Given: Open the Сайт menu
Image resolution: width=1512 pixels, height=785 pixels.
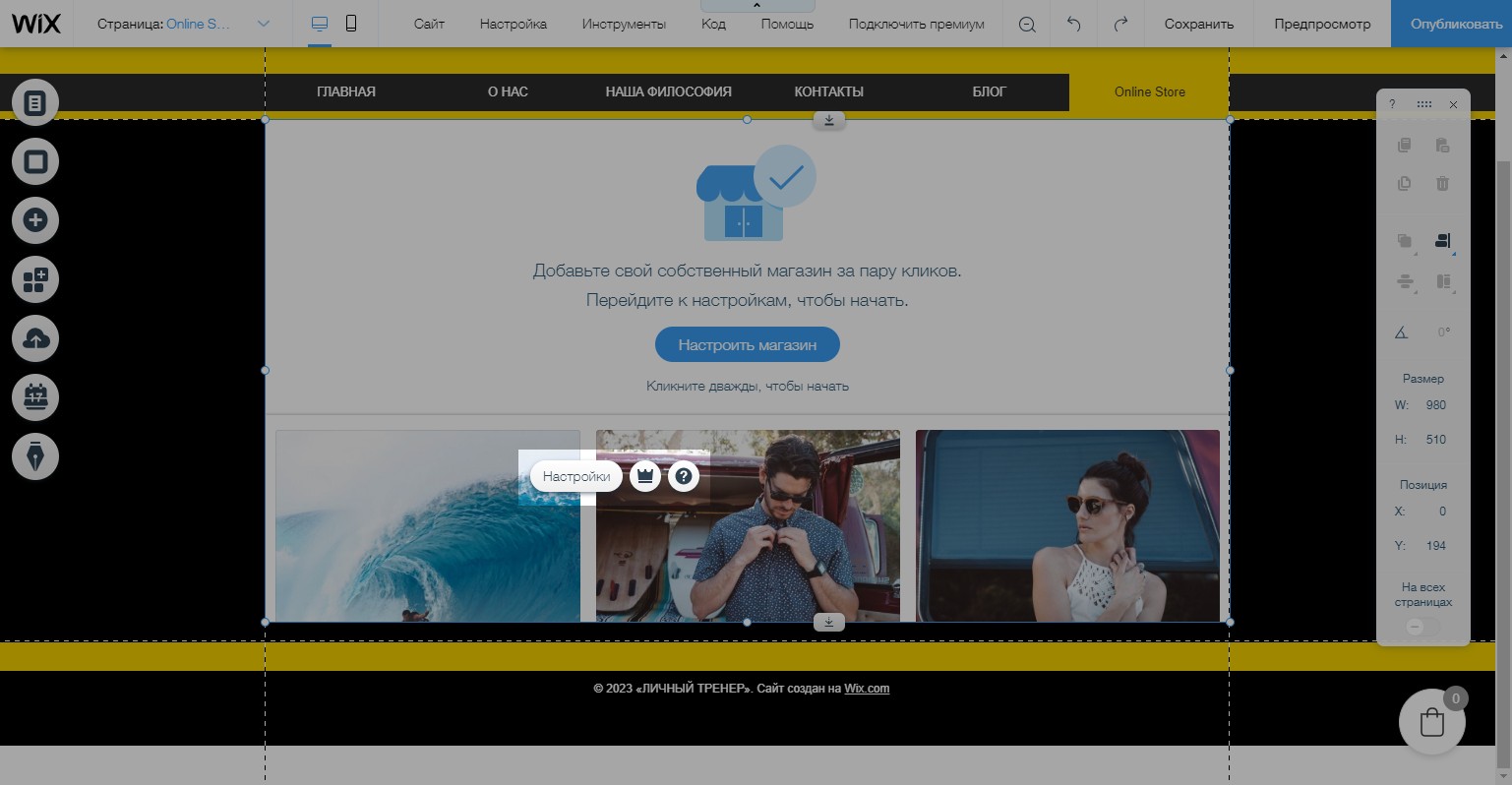Looking at the screenshot, I should click(429, 24).
